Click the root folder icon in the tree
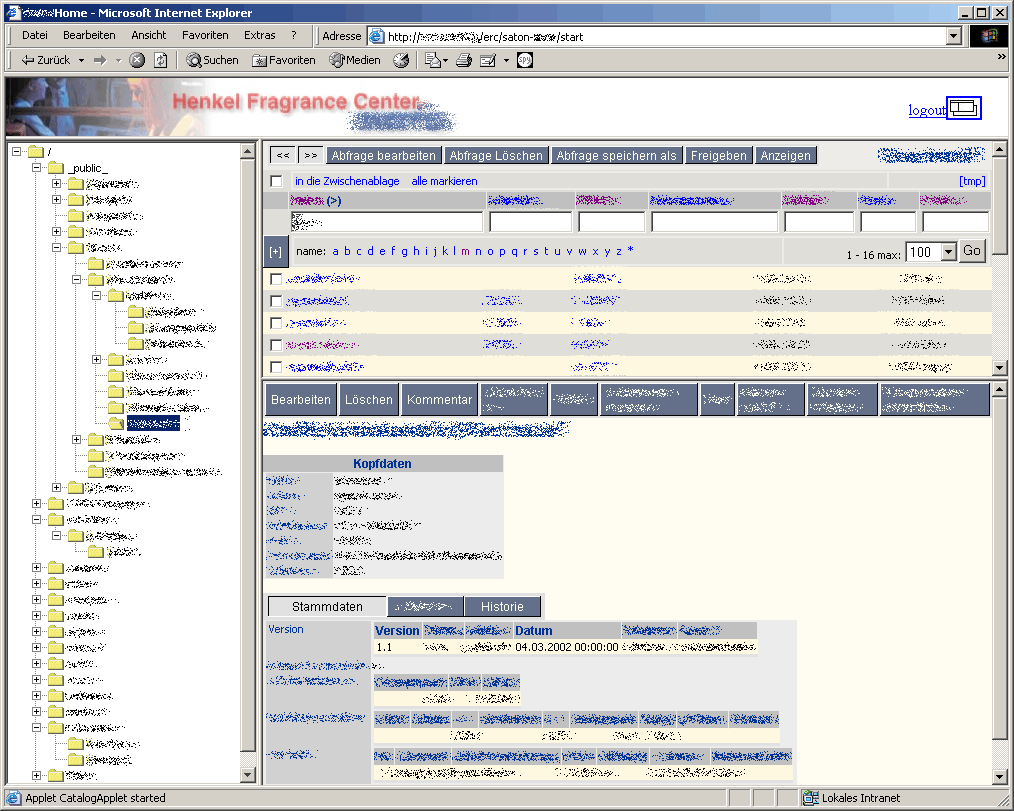This screenshot has height=811, width=1014. pos(36,152)
